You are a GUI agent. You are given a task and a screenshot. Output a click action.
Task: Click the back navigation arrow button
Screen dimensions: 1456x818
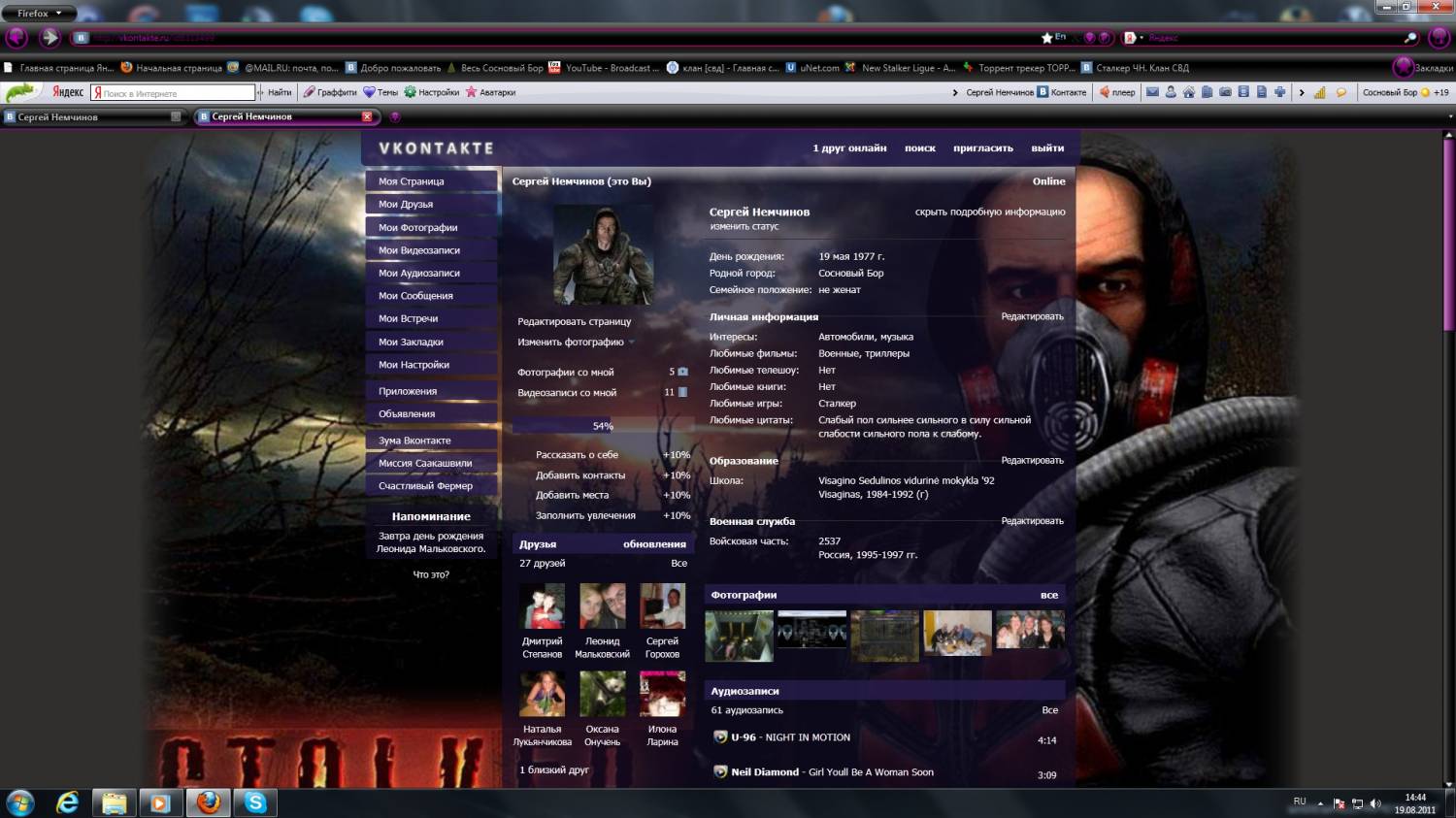pos(17,38)
